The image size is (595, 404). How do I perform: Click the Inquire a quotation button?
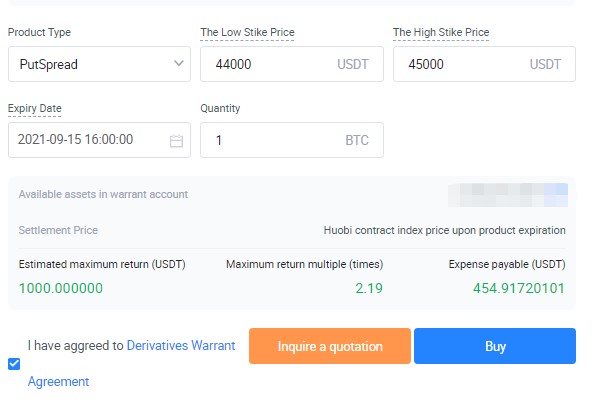pos(330,346)
